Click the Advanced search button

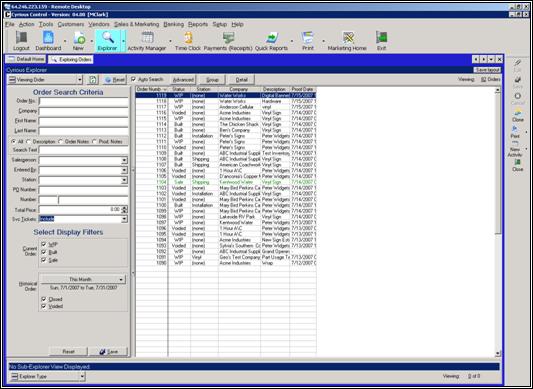tap(183, 80)
